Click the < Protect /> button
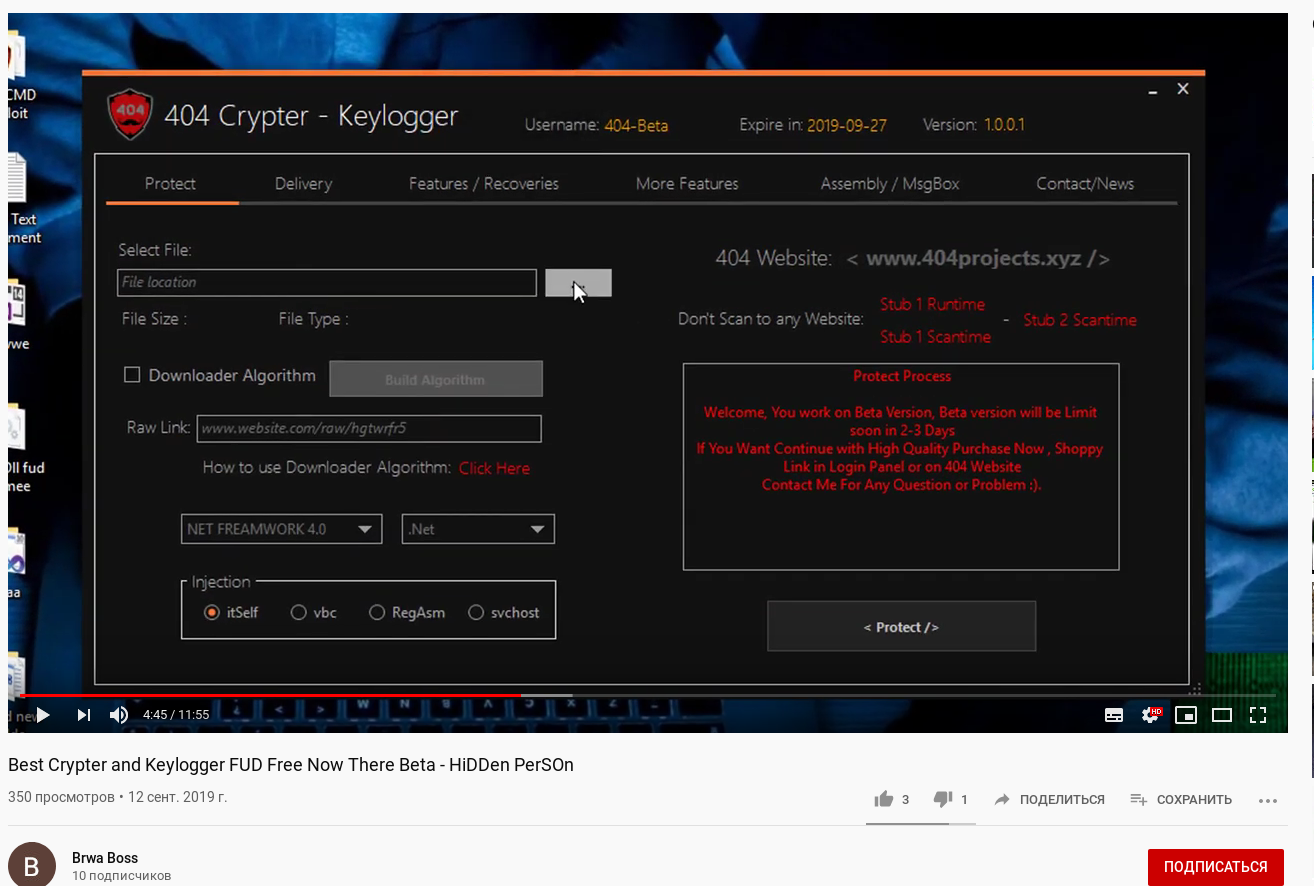This screenshot has width=1314, height=886. [901, 627]
